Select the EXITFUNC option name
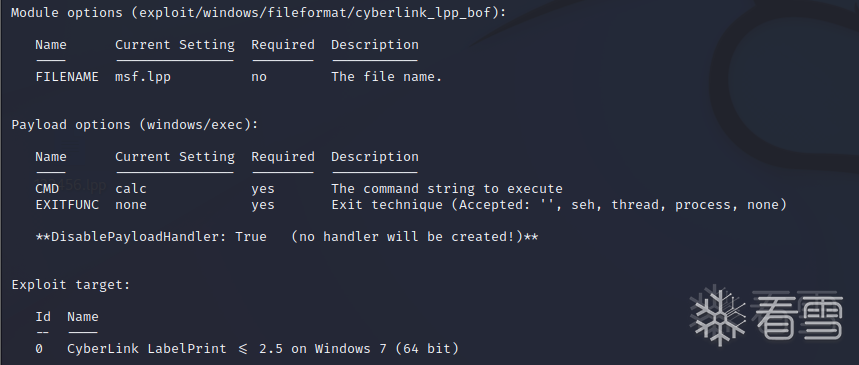This screenshot has height=365, width=859. (67, 205)
